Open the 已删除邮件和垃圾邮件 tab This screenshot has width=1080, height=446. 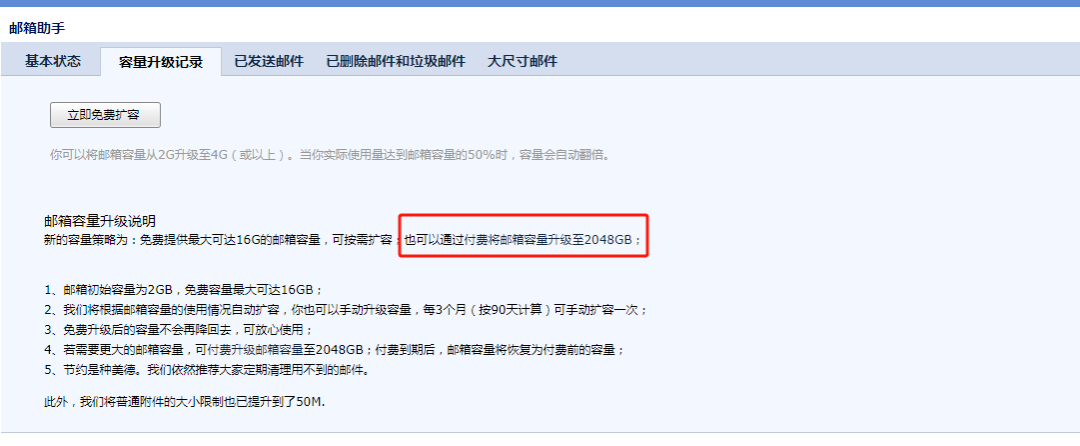(395, 61)
